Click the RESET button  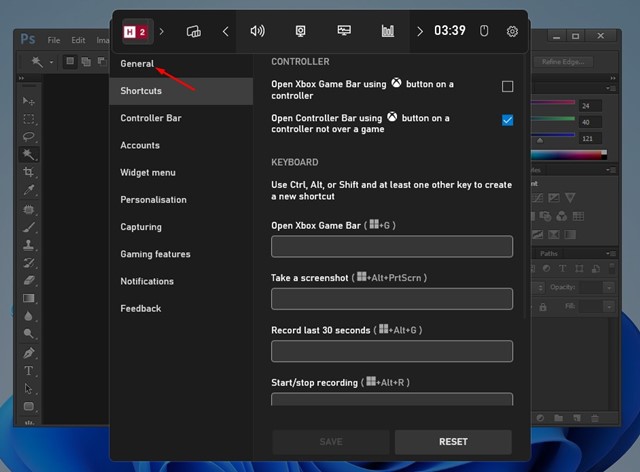tap(453, 442)
